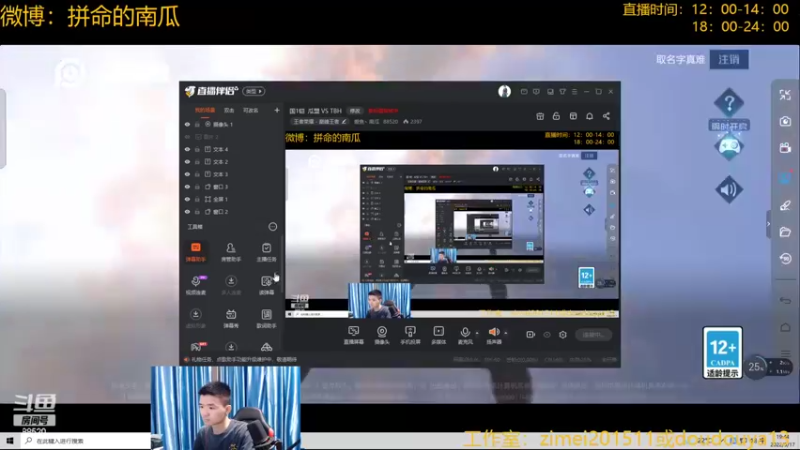Image resolution: width=800 pixels, height=450 pixels.
Task: Toggle lock on 摄像头 1 layer
Action: coord(197,124)
